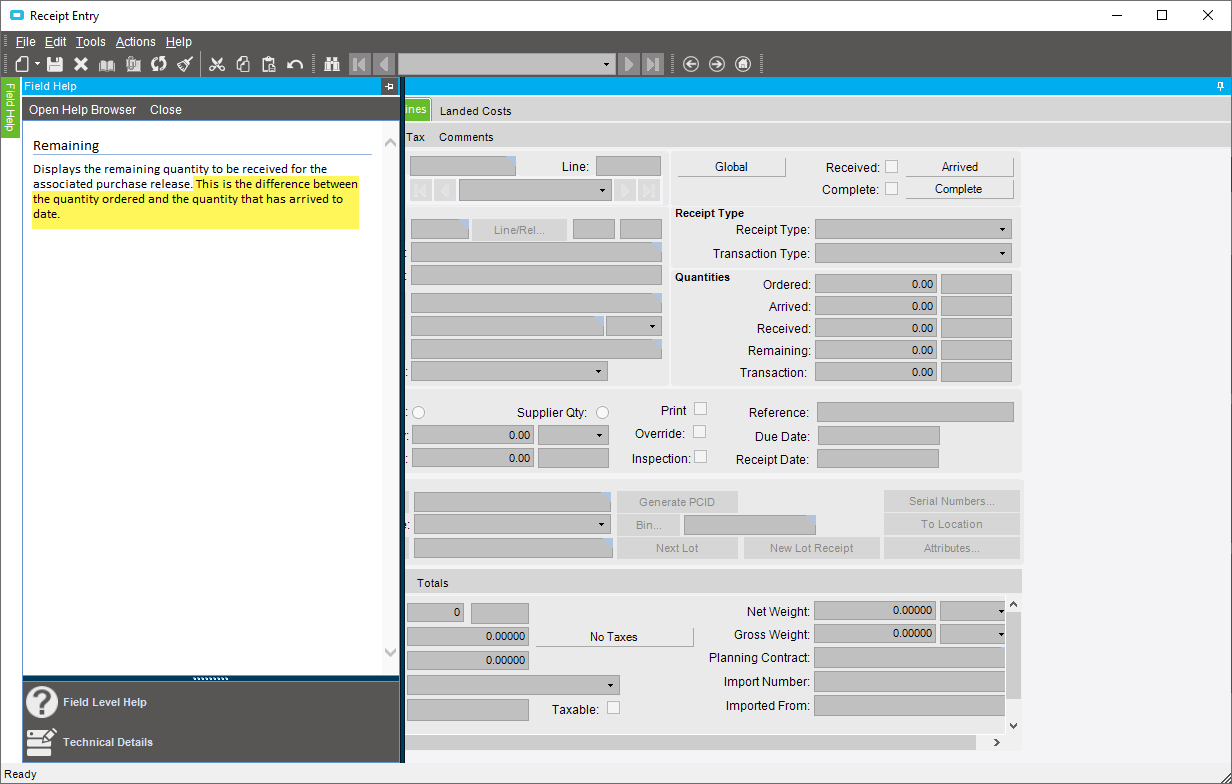Toggle the Inspection checkbox
Screen dimensions: 1232x784
click(700, 457)
